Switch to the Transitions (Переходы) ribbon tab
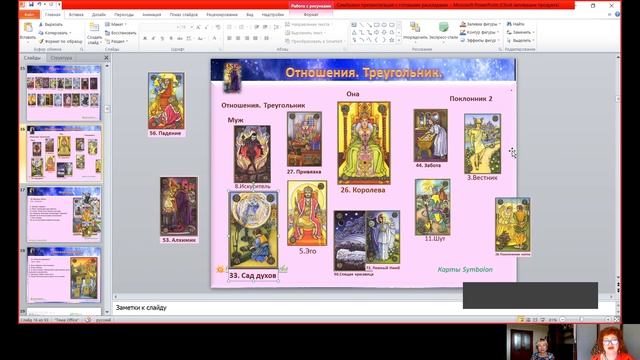 click(124, 14)
